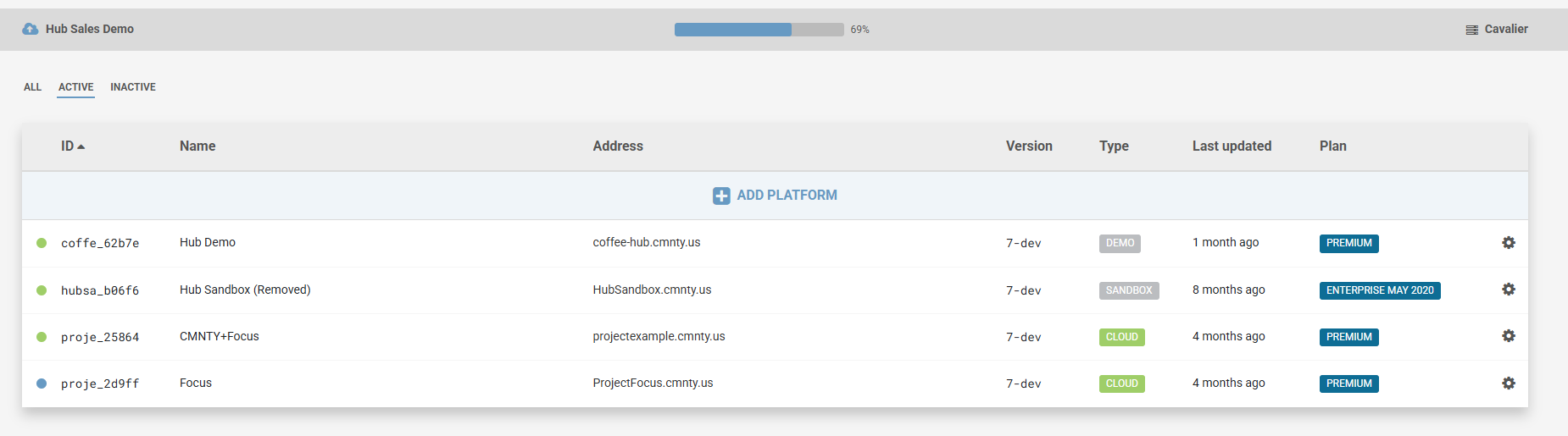This screenshot has height=436, width=1568.
Task: Click blue status dot for proje_2d9ff
Action: 42,384
